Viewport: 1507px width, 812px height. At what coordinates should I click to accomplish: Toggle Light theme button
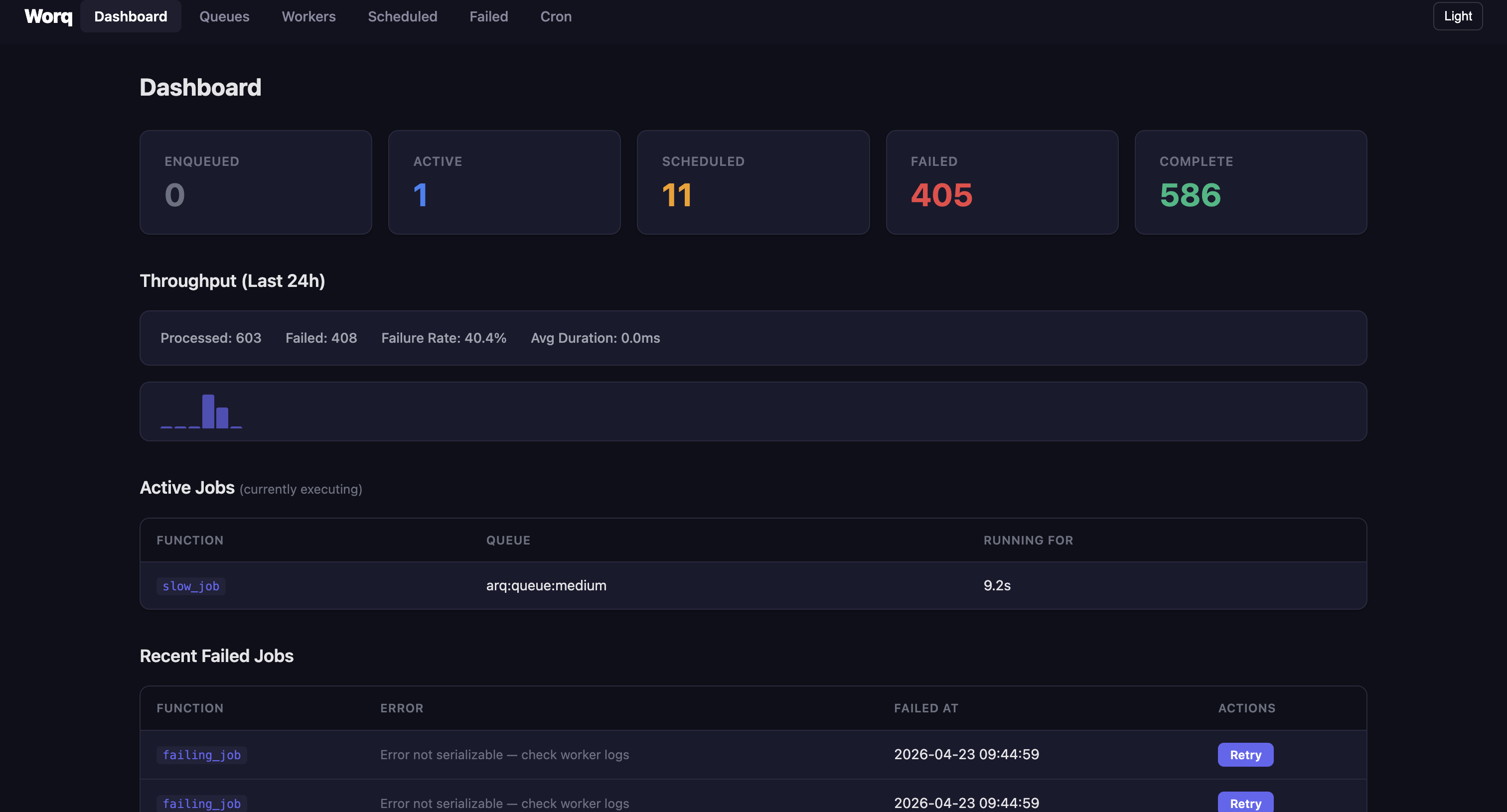pyautogui.click(x=1457, y=16)
